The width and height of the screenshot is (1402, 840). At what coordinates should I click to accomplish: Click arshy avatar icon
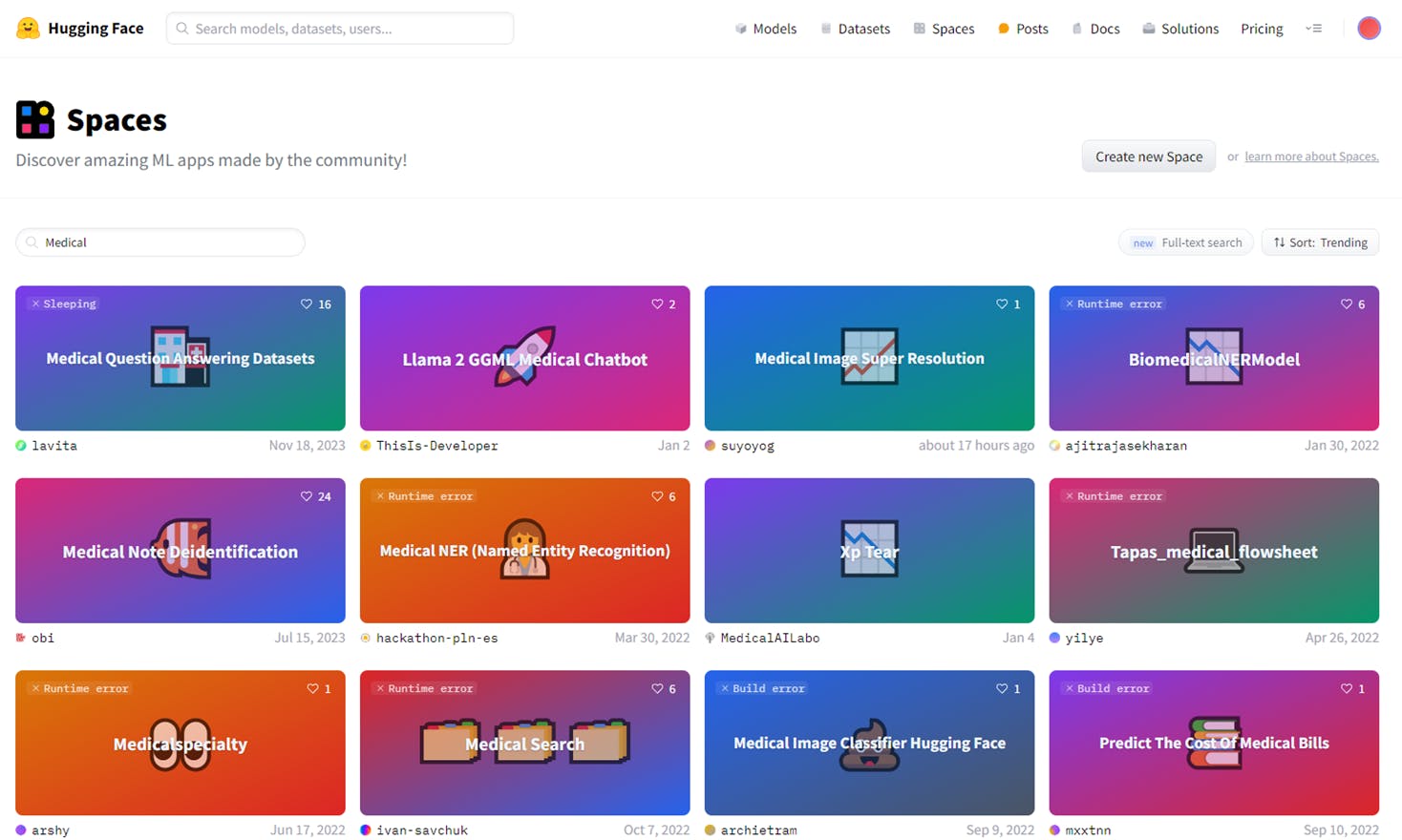[21, 830]
